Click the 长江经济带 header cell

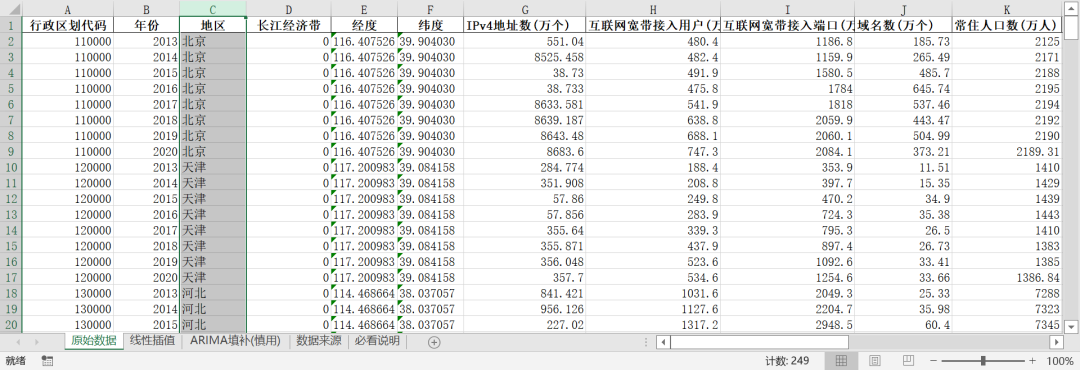(289, 25)
